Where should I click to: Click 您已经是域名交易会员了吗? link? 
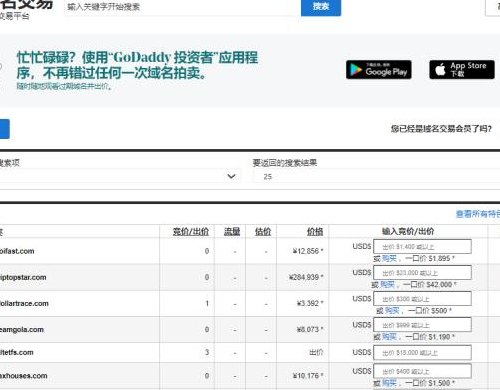(x=441, y=129)
